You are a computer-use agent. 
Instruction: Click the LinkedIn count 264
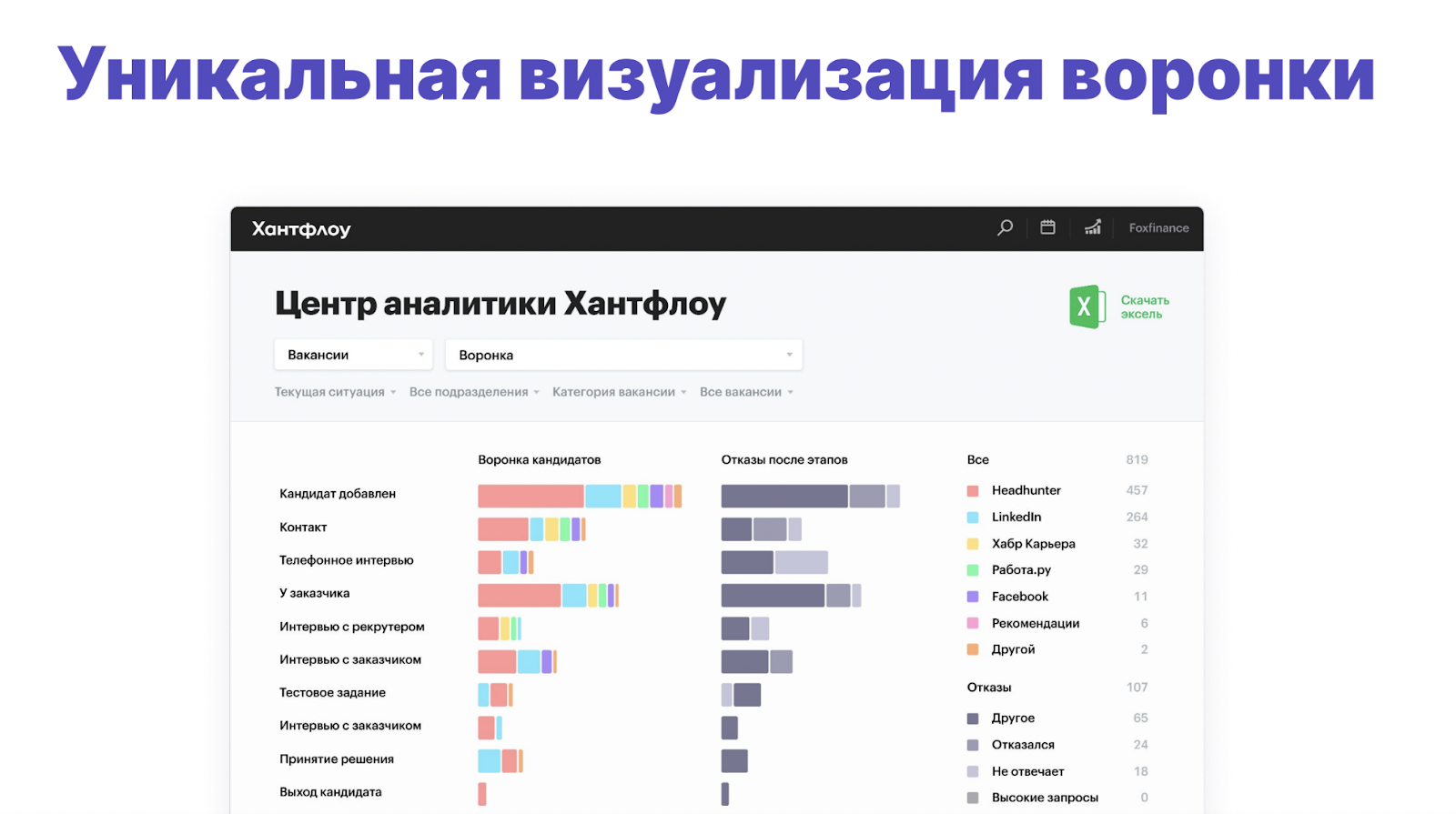pos(1137,517)
